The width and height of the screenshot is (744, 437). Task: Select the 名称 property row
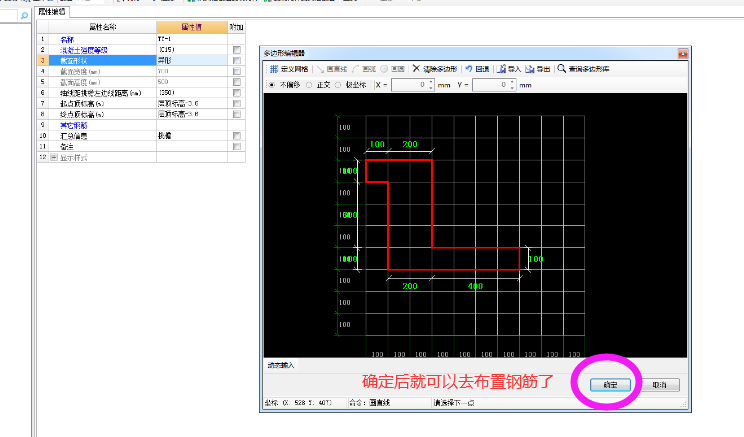102,39
